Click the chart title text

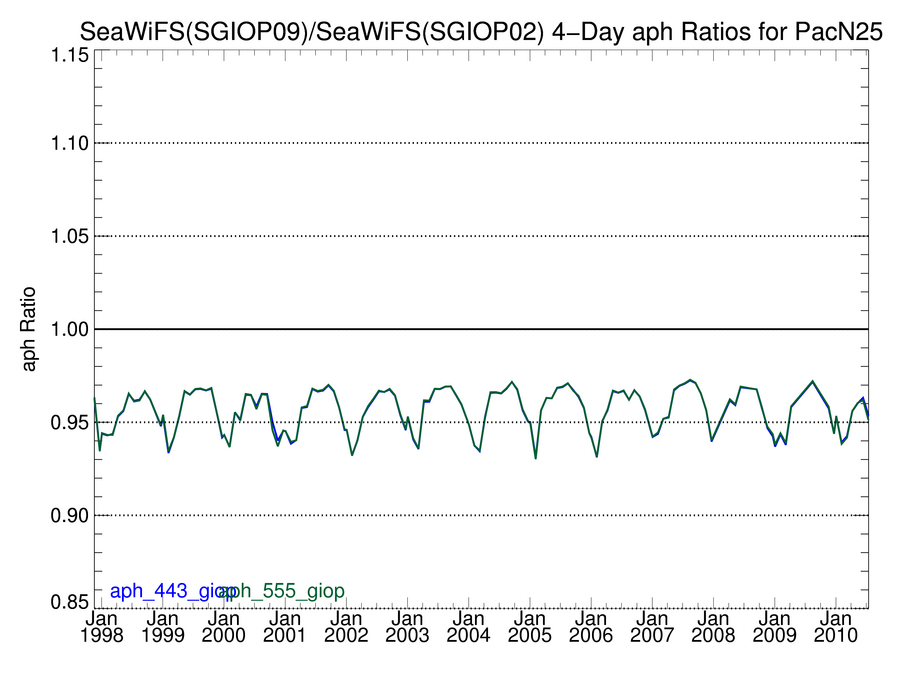pos(481,32)
